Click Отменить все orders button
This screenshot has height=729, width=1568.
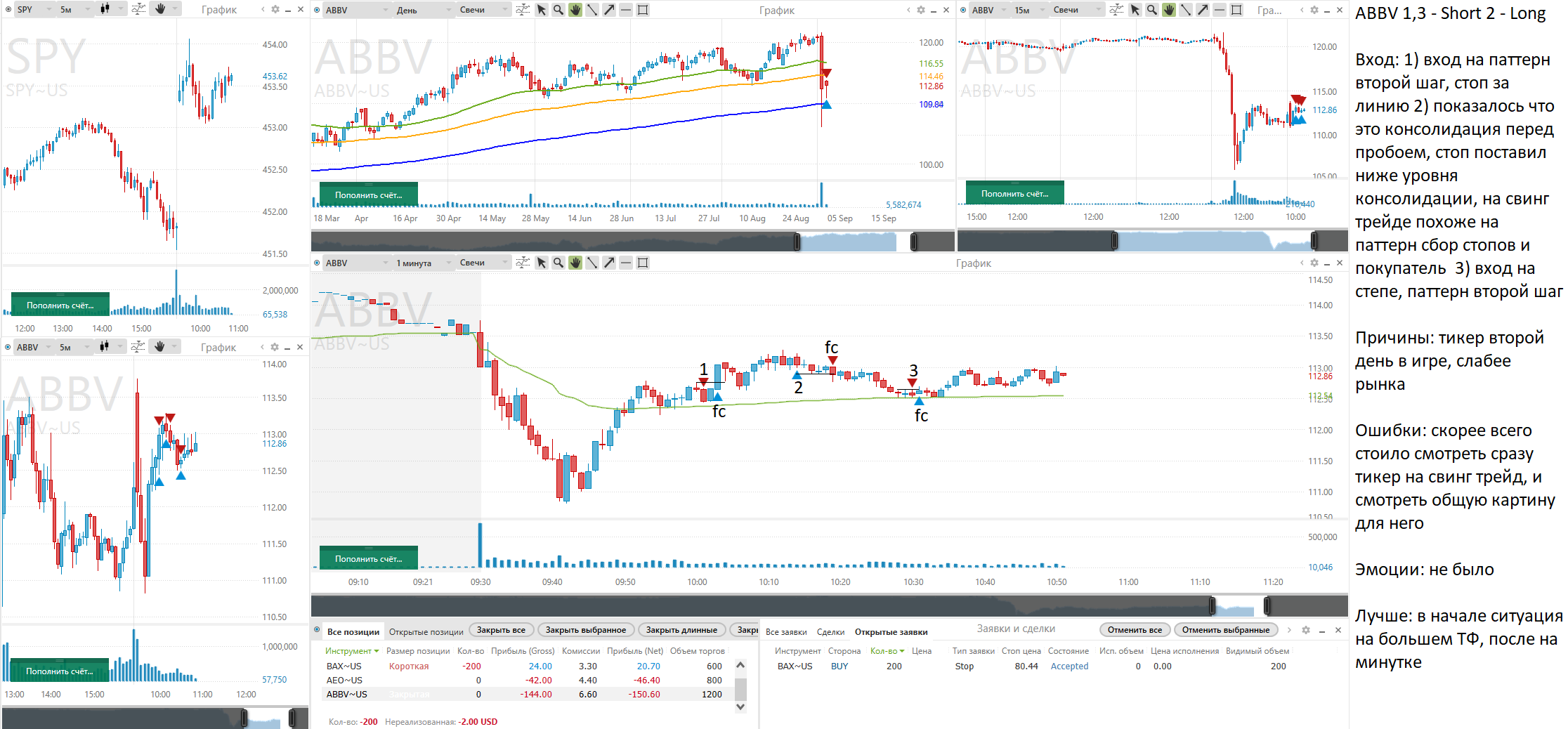pyautogui.click(x=1135, y=630)
